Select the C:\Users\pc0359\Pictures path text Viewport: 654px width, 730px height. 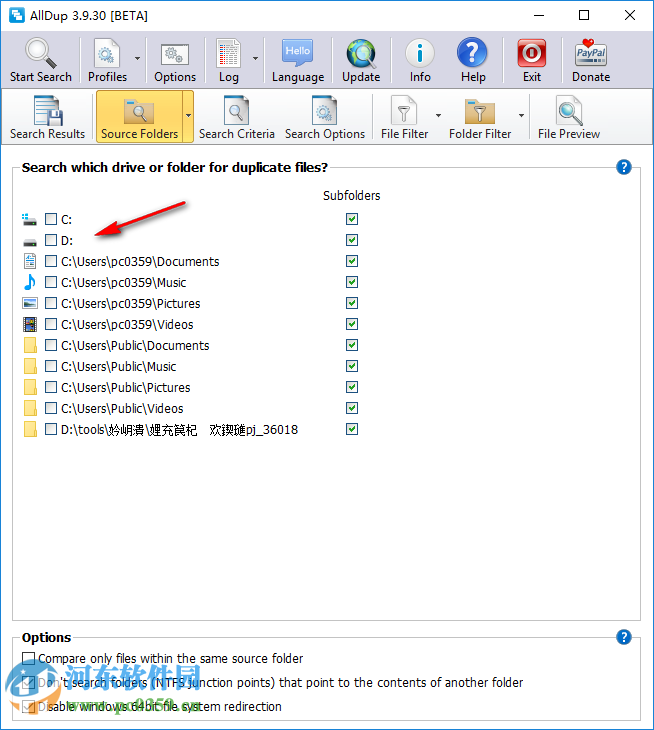(130, 303)
